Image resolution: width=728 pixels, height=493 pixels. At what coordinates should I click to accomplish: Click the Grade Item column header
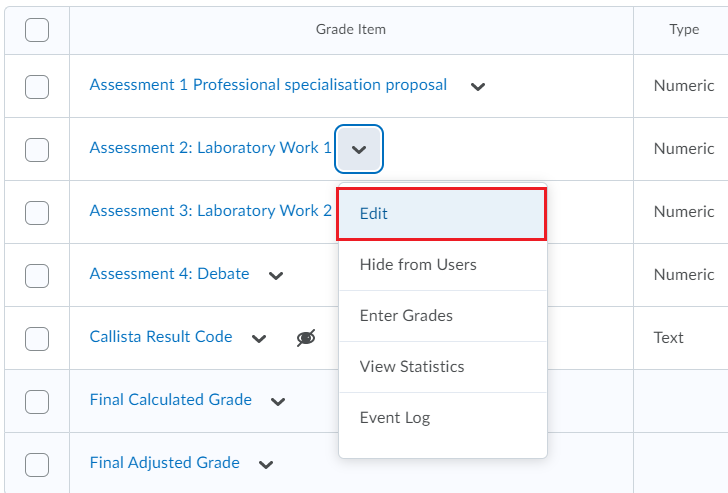pyautogui.click(x=351, y=29)
